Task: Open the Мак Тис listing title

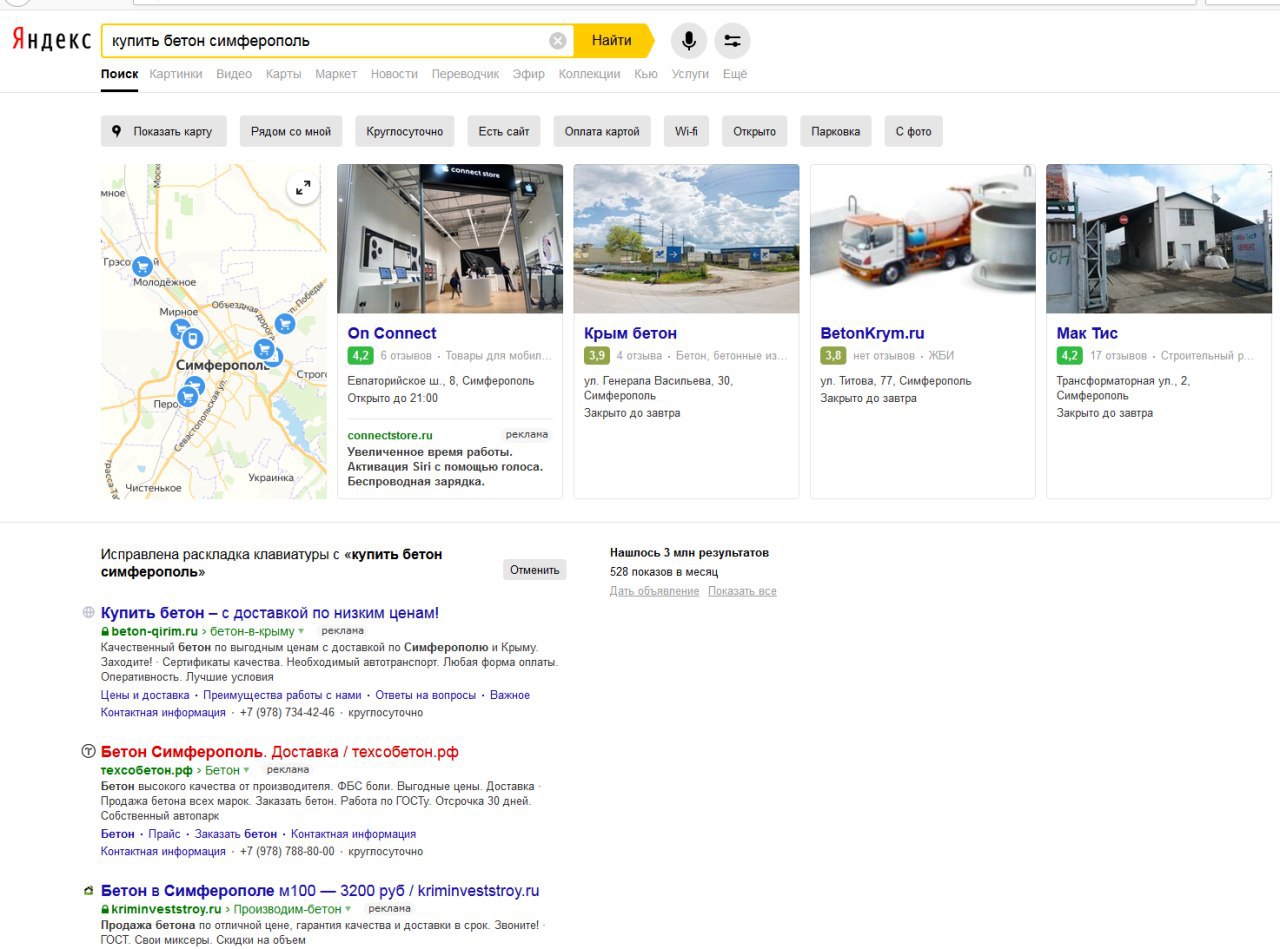Action: point(1087,333)
